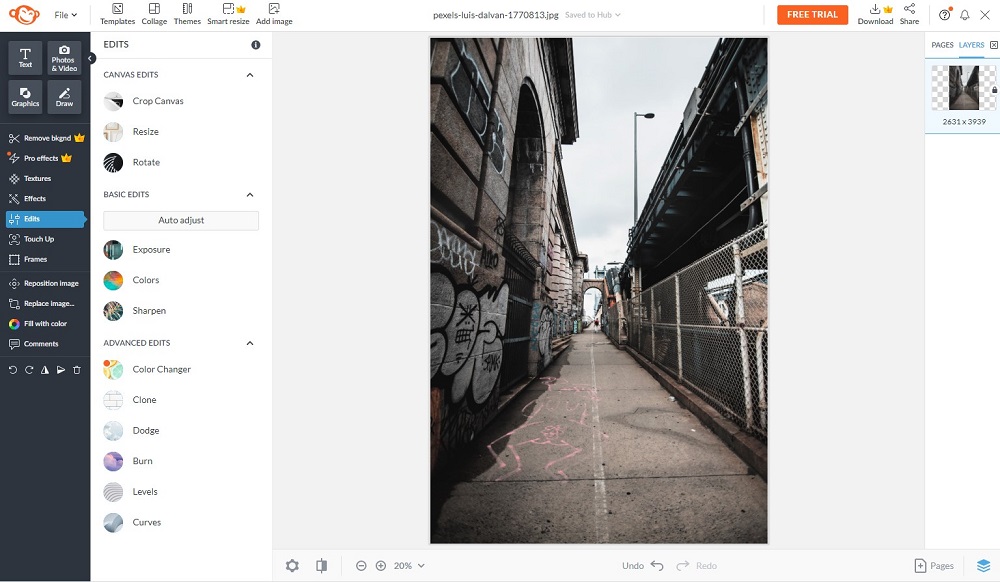The width and height of the screenshot is (1000, 582).
Task: Open the Clone tool
Action: pos(143,400)
